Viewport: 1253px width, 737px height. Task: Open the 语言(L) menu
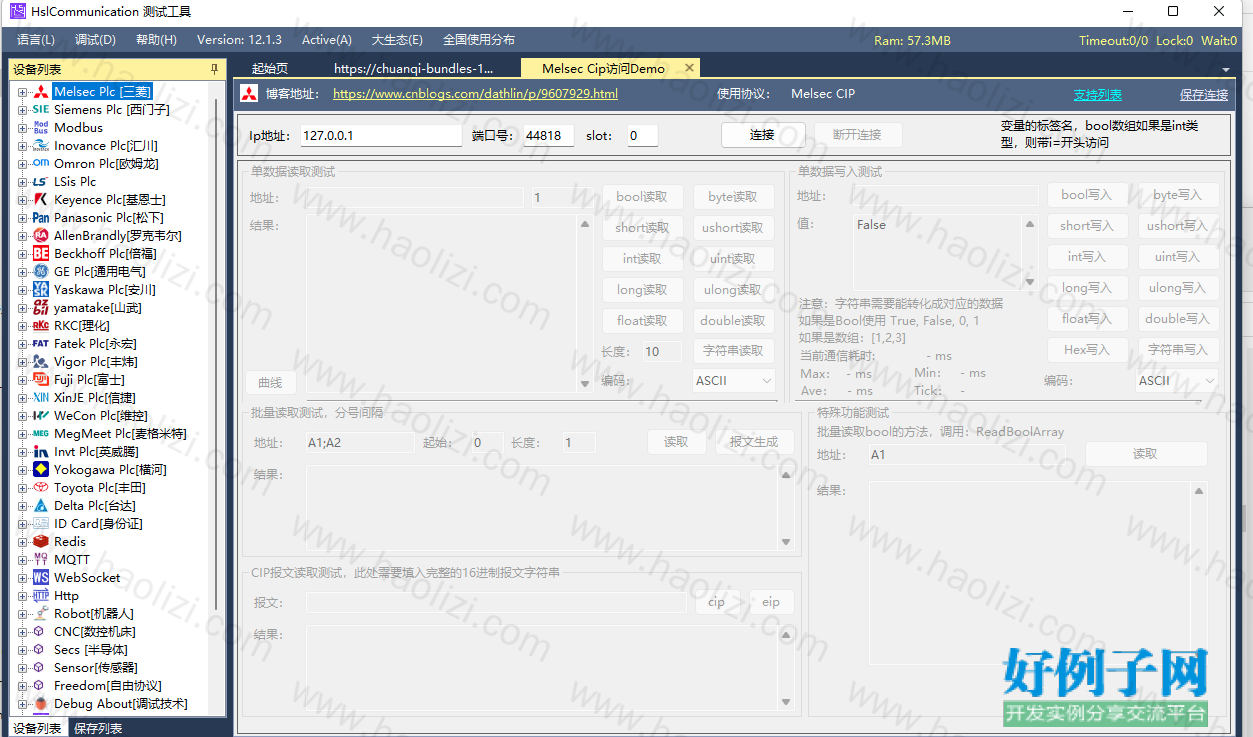coord(36,40)
